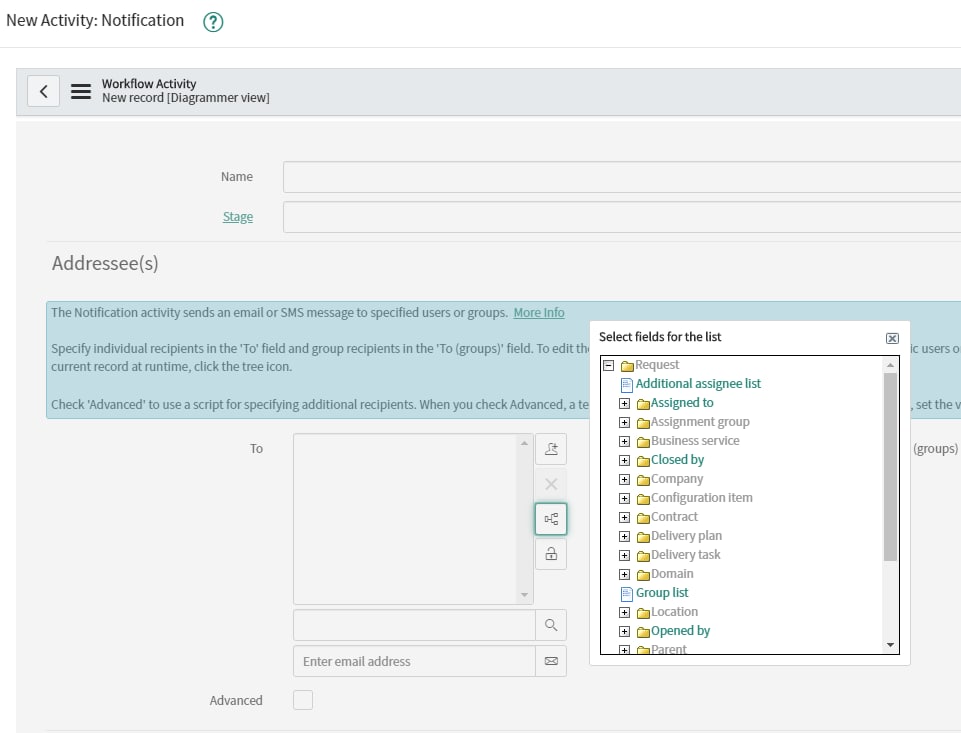Viewport: 961px width, 733px height.
Task: Select Closed by field
Action: [677, 460]
